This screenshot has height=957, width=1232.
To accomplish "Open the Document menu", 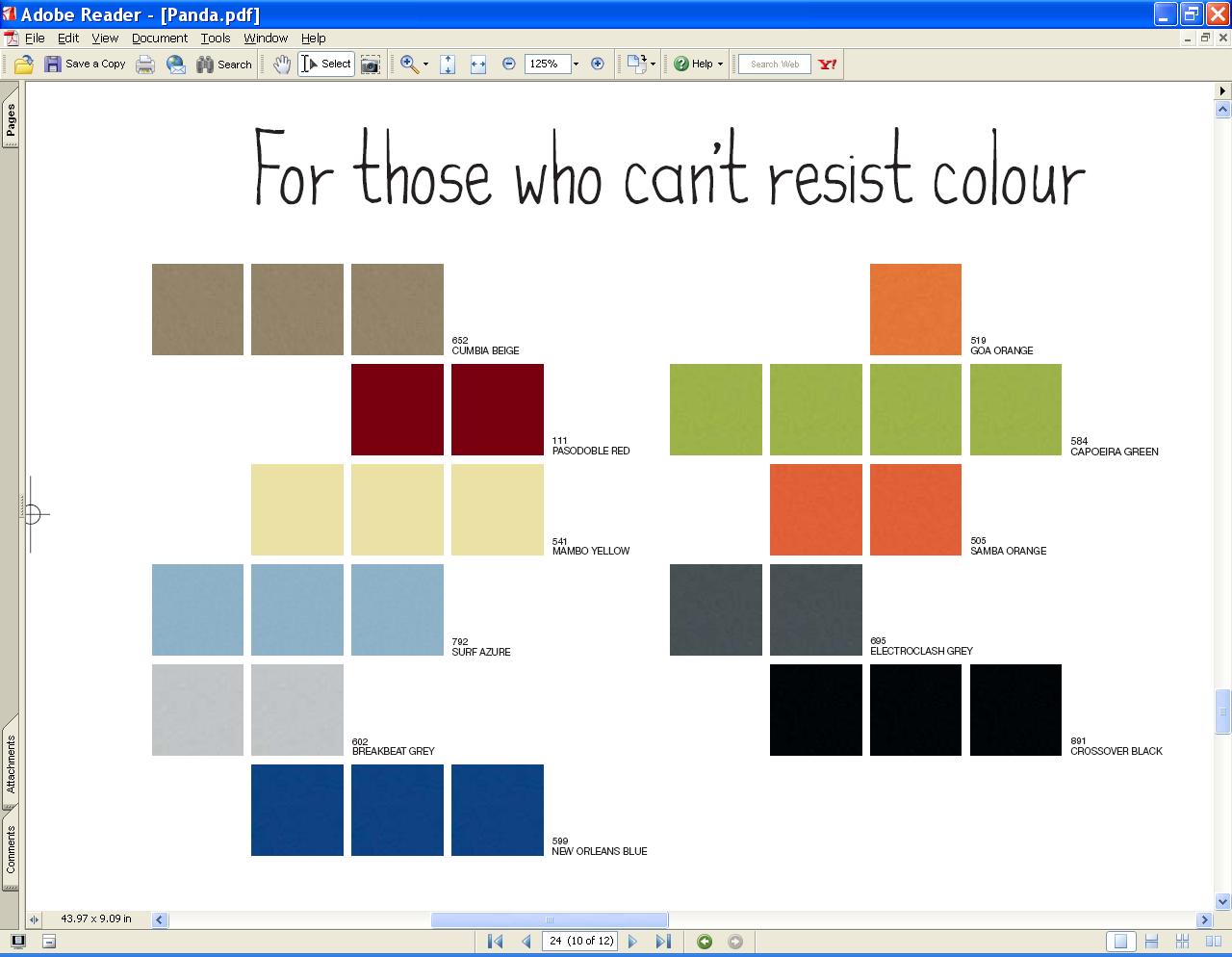I will 160,39.
